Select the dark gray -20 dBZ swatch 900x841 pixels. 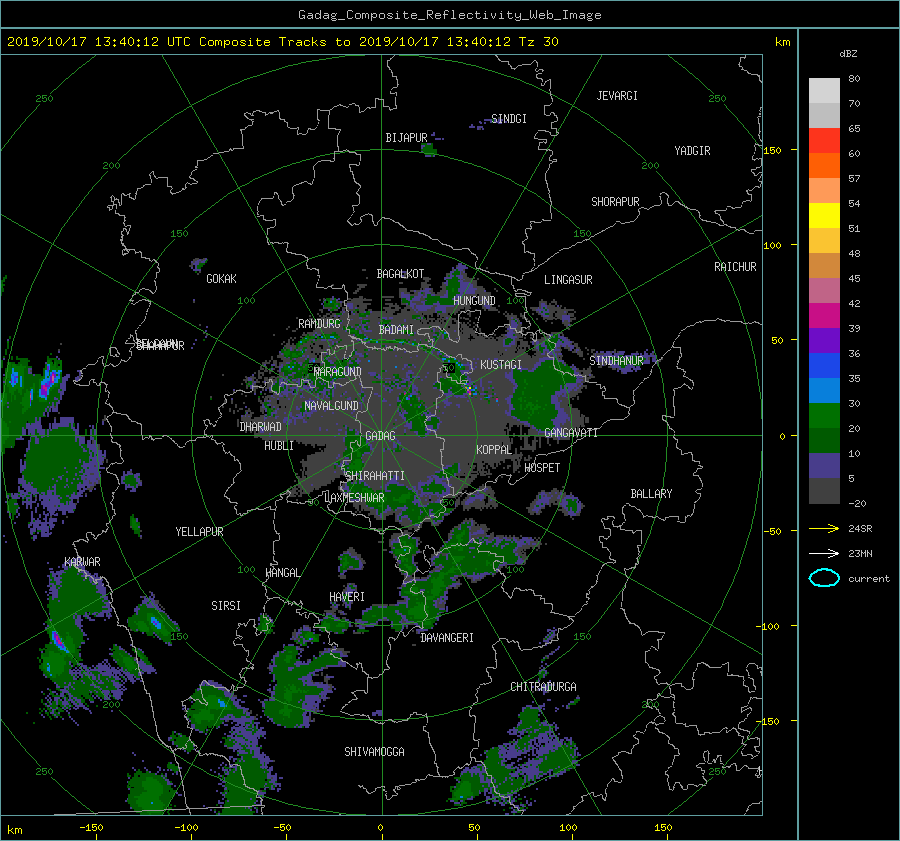(x=824, y=490)
